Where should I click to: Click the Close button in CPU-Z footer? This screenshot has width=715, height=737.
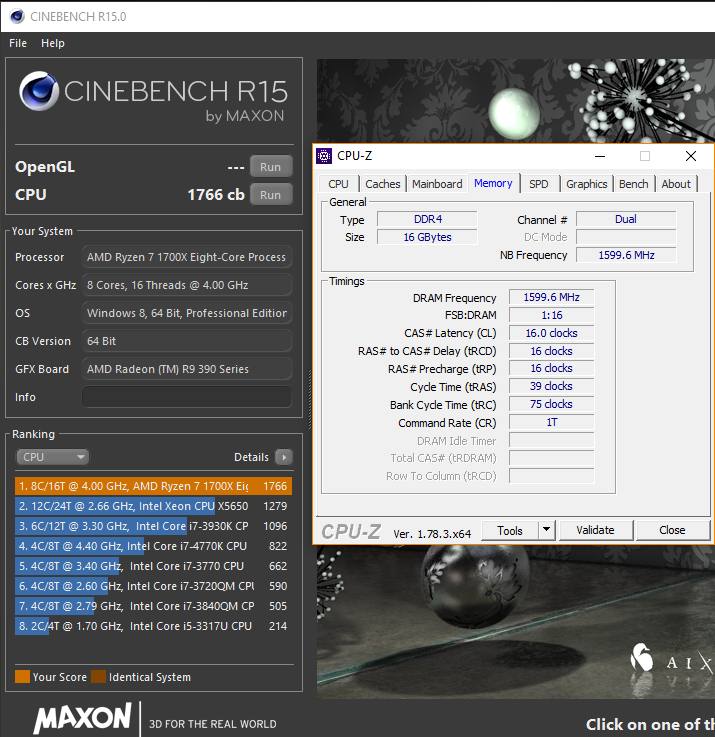672,530
